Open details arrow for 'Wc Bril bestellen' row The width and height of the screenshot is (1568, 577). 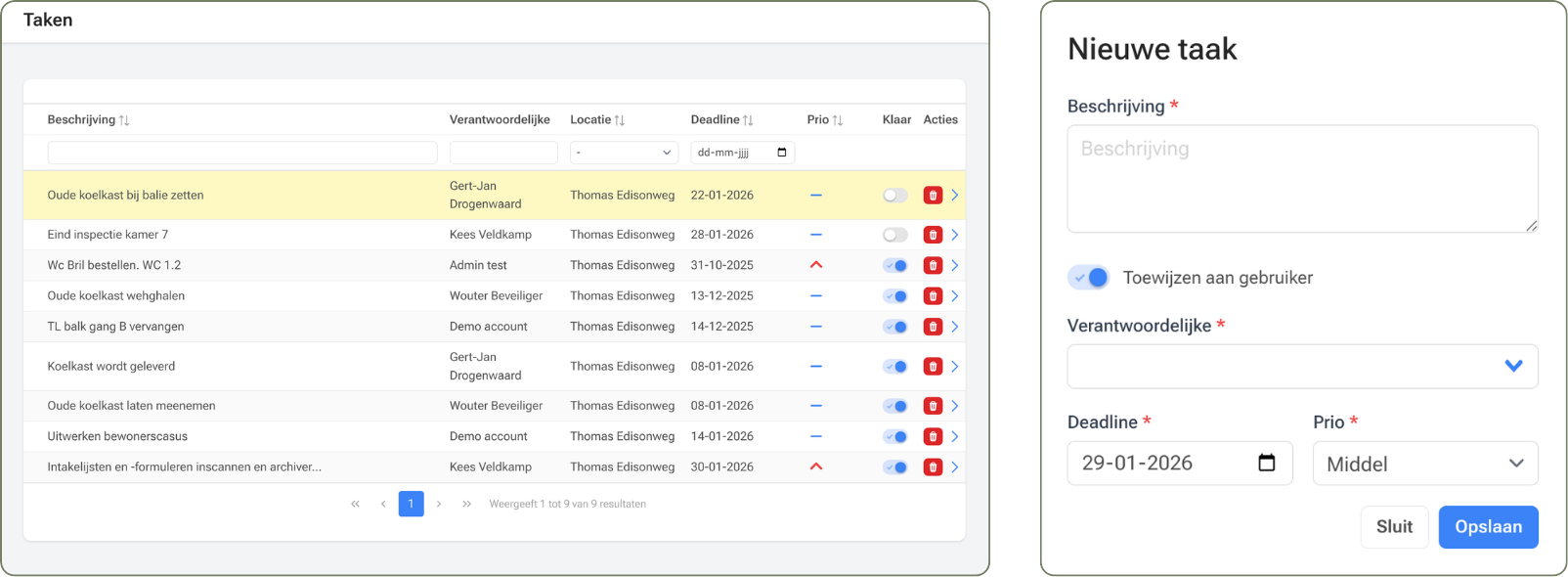955,266
